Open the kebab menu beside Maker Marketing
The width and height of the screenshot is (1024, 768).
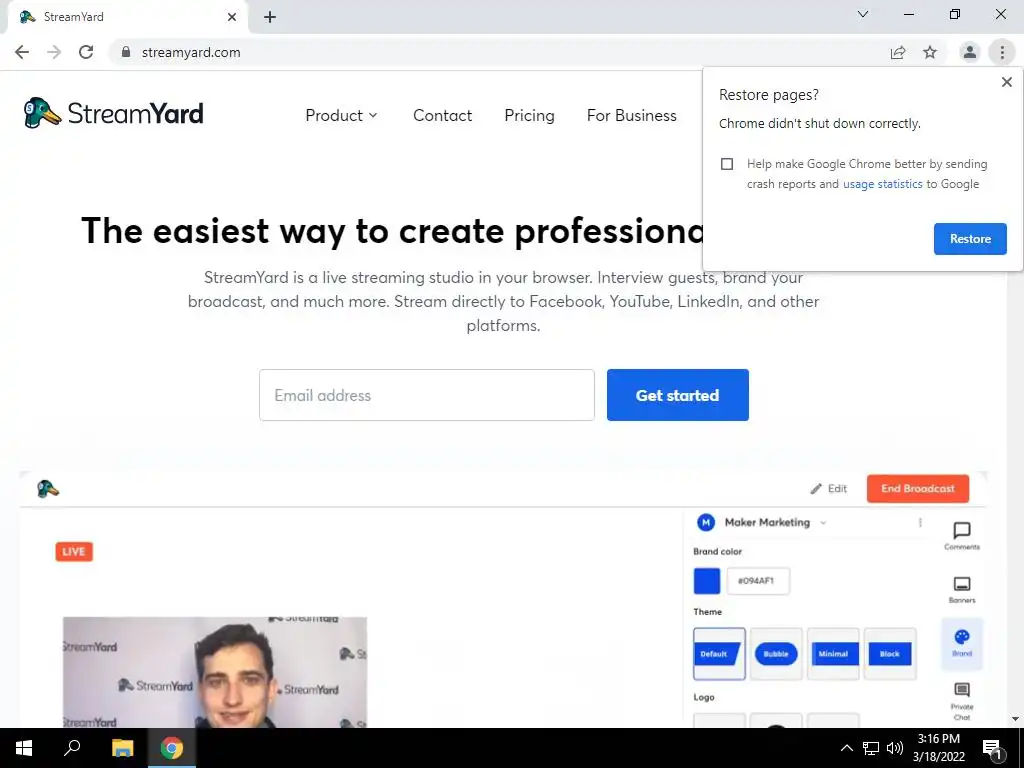[x=920, y=522]
